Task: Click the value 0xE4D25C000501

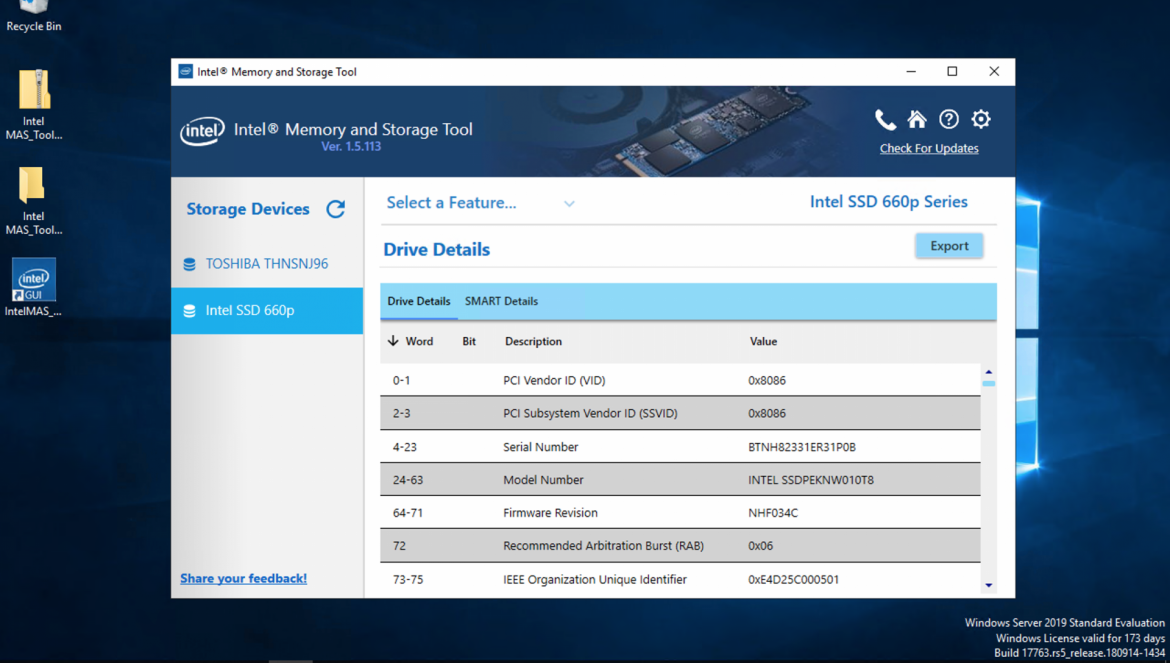Action: click(794, 579)
